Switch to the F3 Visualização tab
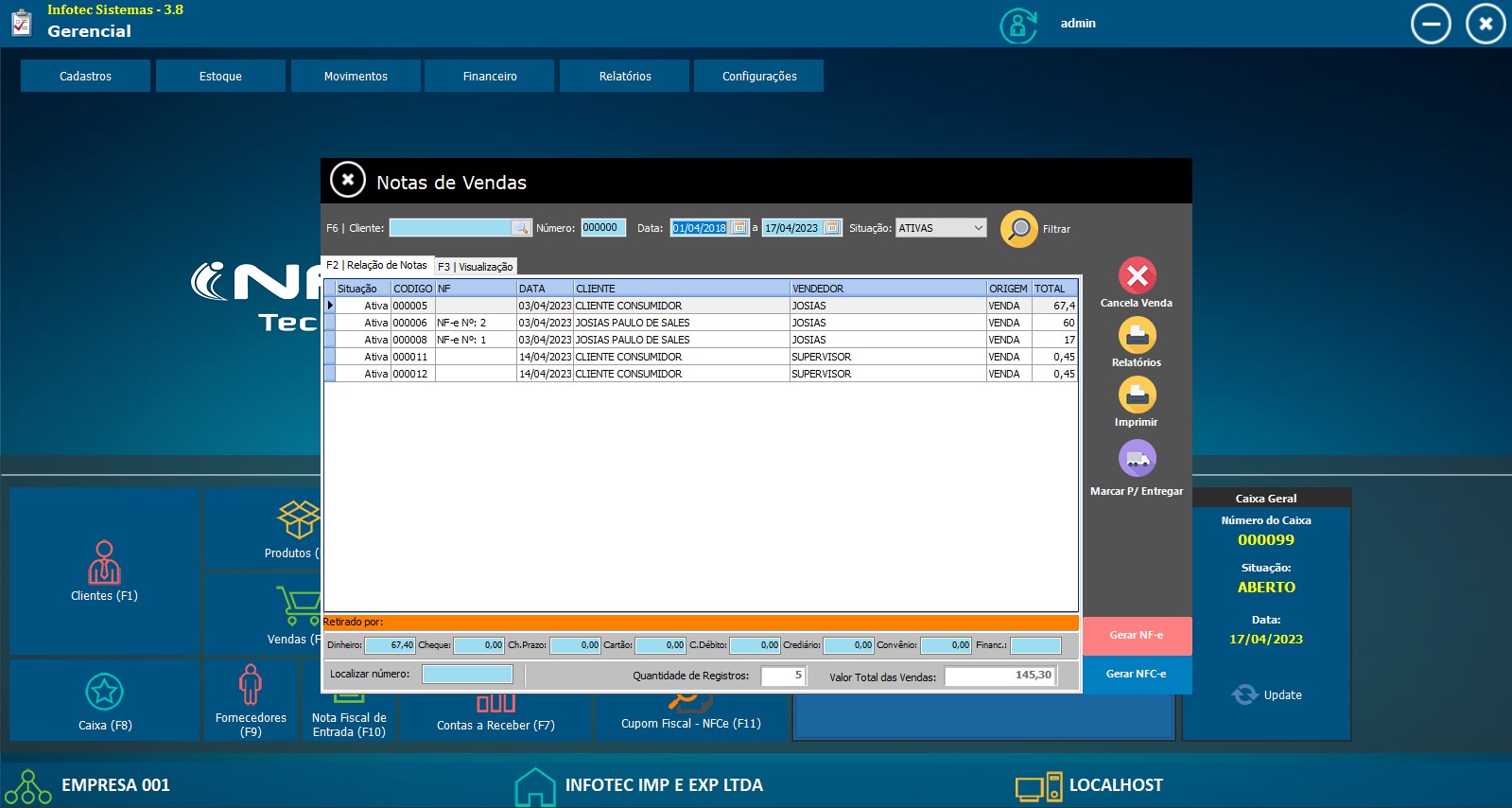Viewport: 1512px width, 808px height. pyautogui.click(x=476, y=267)
